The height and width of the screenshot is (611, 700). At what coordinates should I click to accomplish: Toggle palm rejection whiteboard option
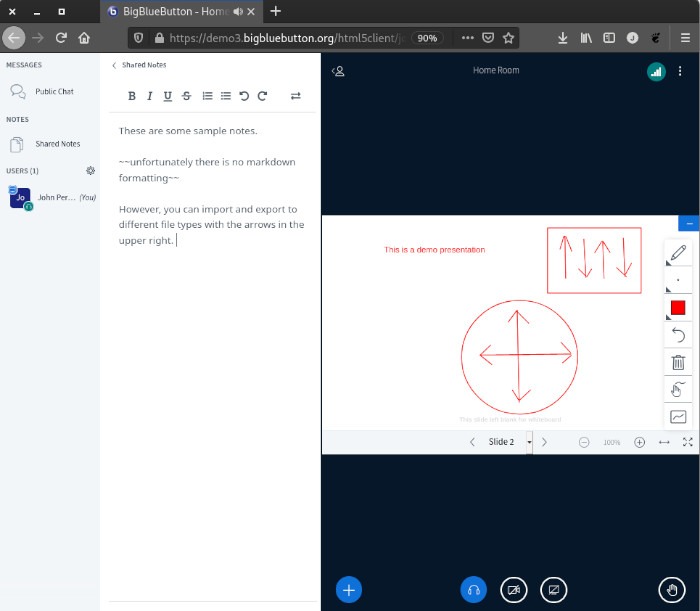[x=678, y=390]
